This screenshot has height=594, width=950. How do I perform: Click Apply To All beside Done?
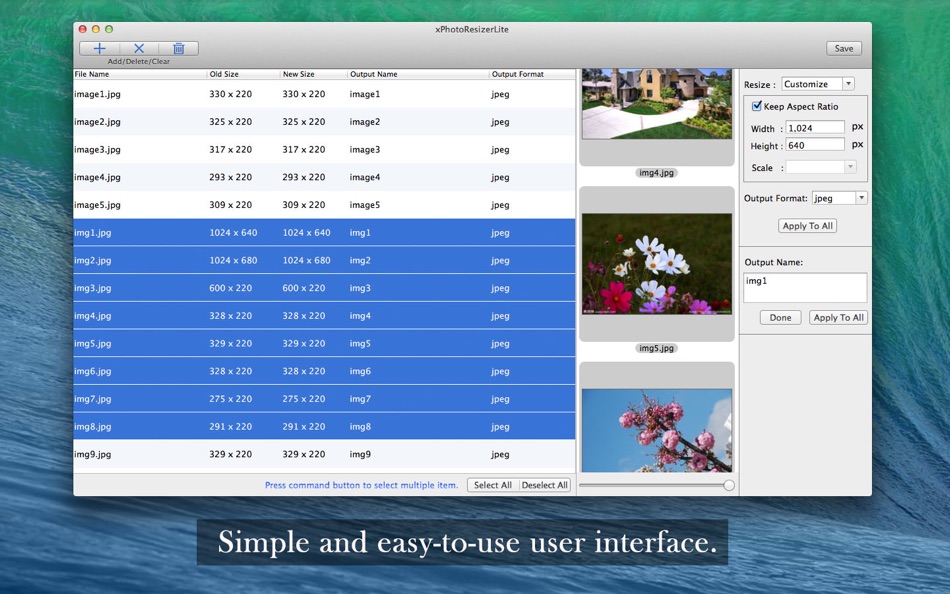[839, 317]
